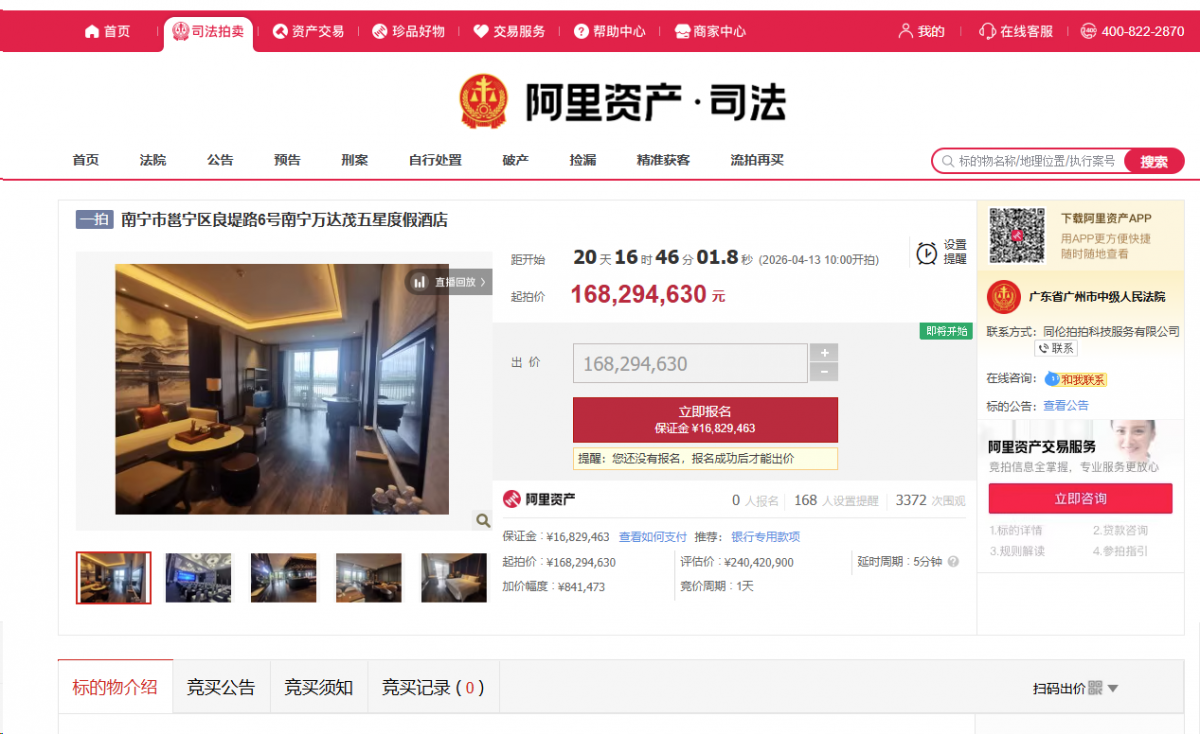Increase bid with the plus stepper
Screen dimensions: 1200x734
click(x=824, y=353)
